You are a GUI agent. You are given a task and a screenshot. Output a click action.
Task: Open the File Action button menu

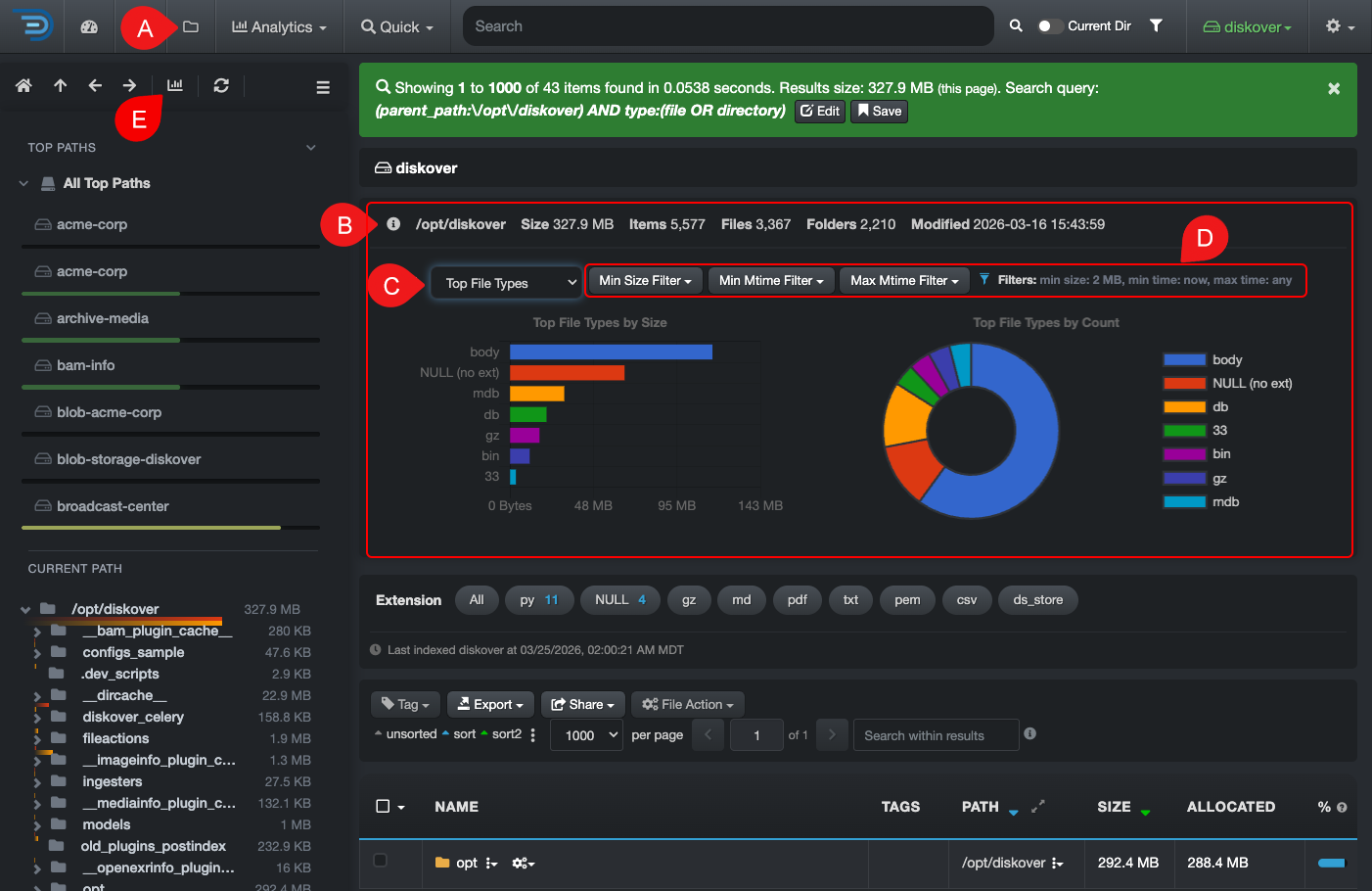pyautogui.click(x=688, y=704)
